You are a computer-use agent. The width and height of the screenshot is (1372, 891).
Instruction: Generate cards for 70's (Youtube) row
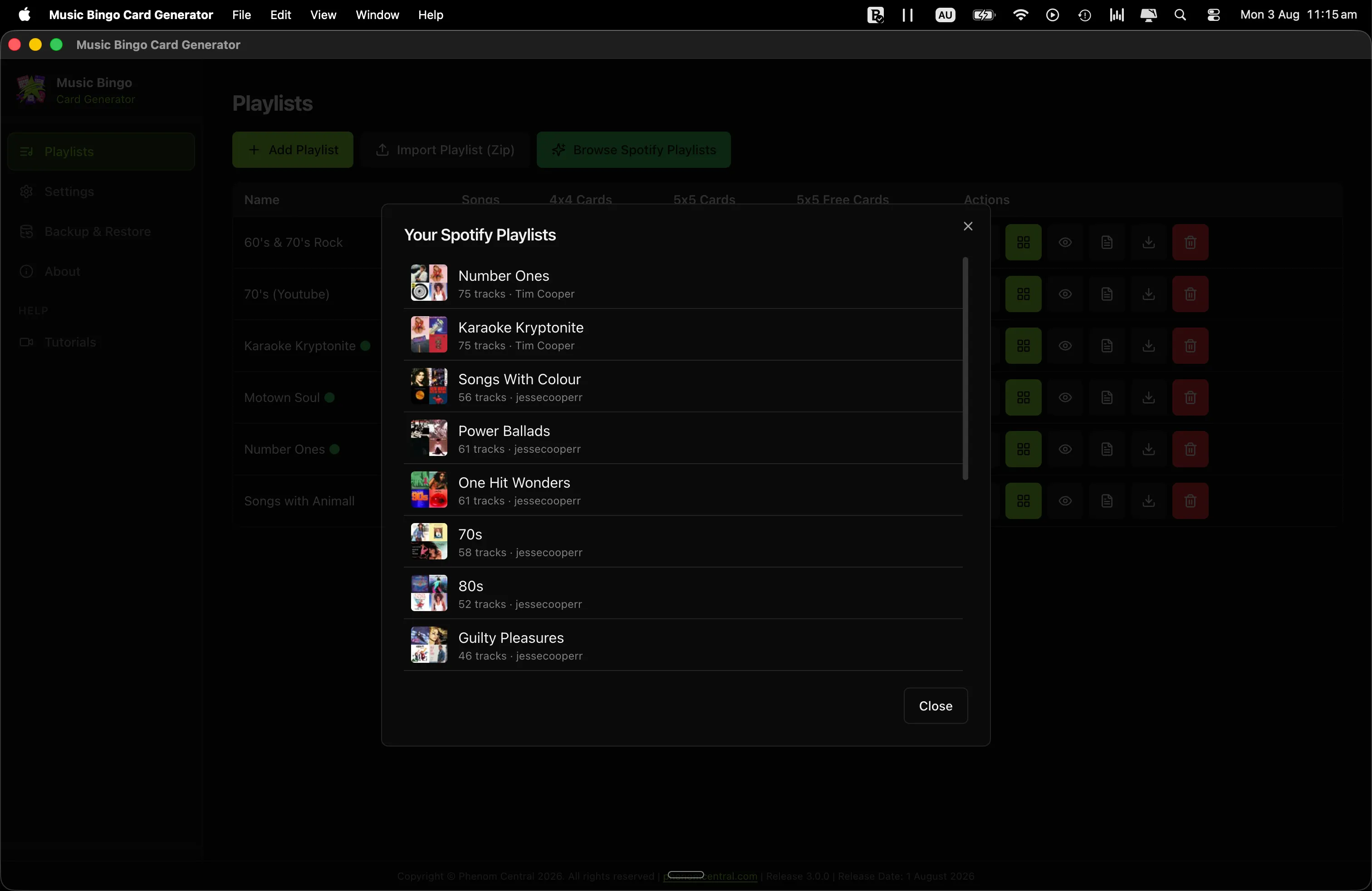[1023, 294]
